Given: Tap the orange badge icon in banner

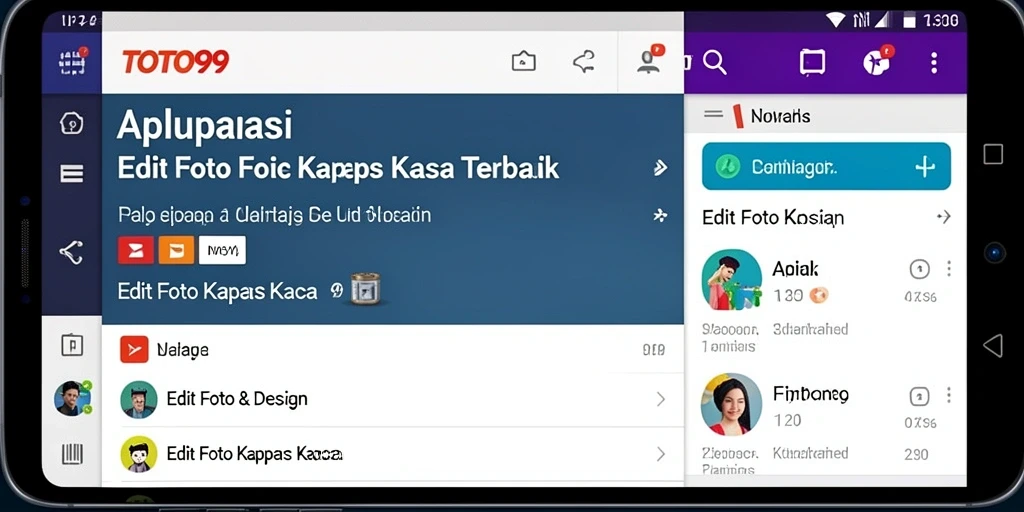Looking at the screenshot, I should pyautogui.click(x=176, y=250).
